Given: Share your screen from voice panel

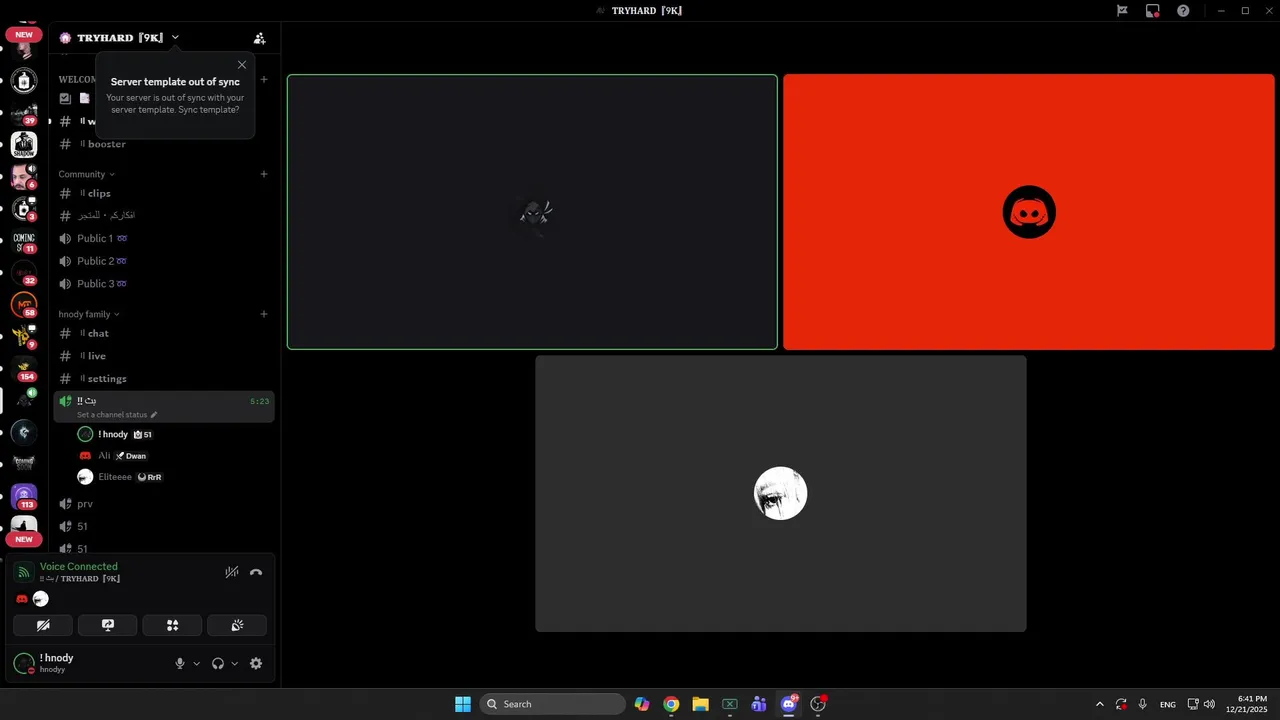Looking at the screenshot, I should point(108,625).
